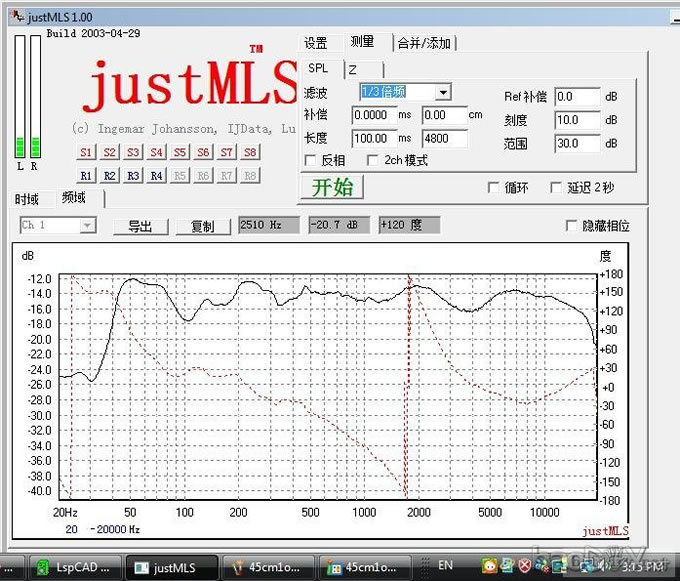Click the S6 store slot button

(203, 152)
